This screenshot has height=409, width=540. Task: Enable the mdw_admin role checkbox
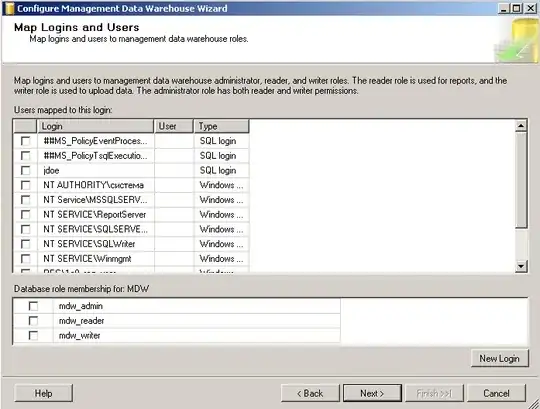(x=33, y=306)
